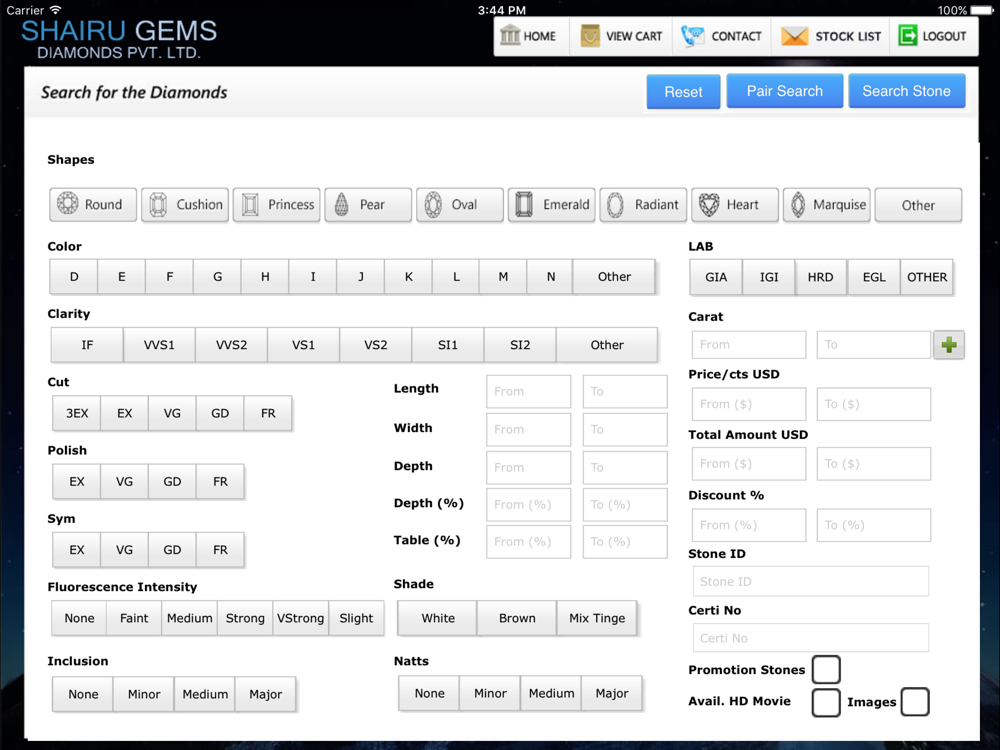The image size is (1000, 750).
Task: Focus the Stone ID input field
Action: point(810,581)
